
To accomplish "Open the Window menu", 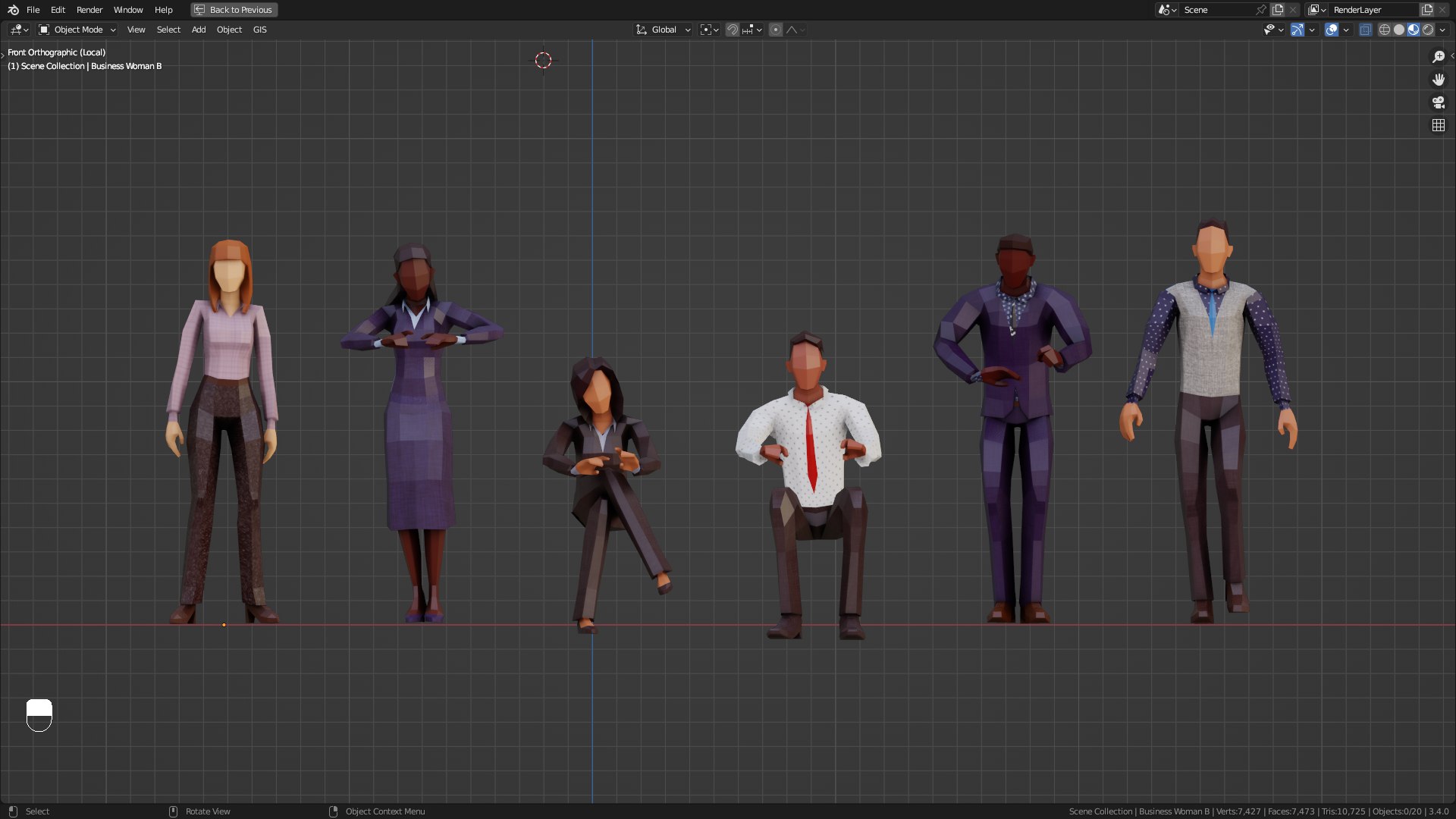I will pos(128,10).
